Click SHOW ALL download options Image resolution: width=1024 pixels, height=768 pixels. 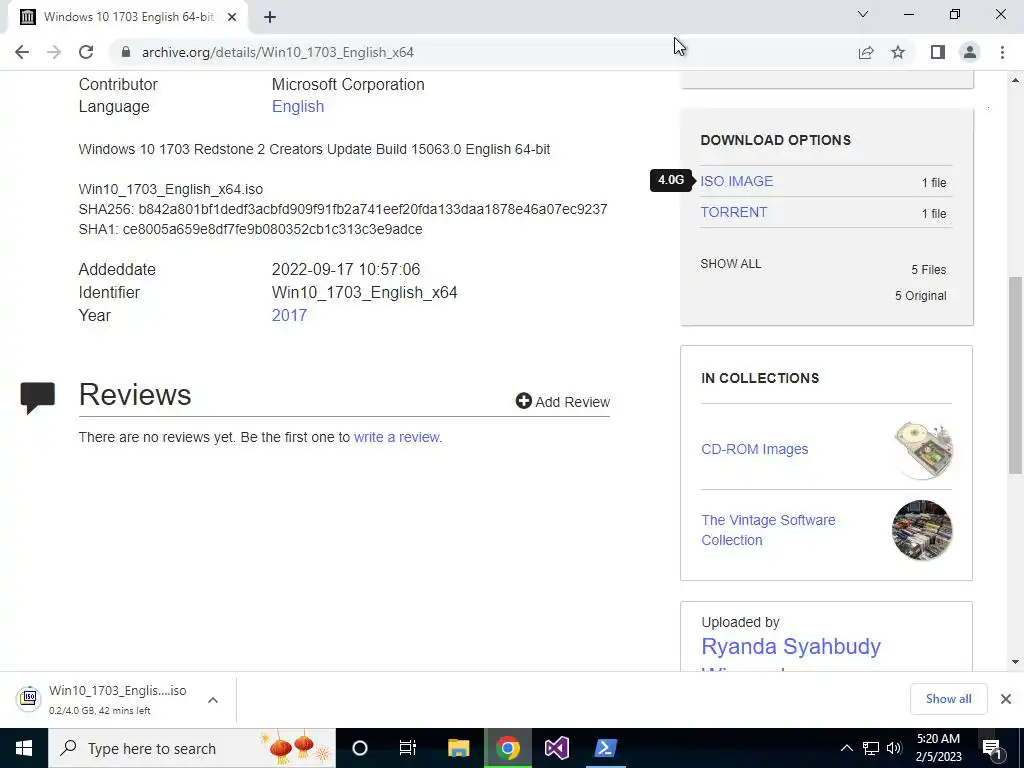731,264
